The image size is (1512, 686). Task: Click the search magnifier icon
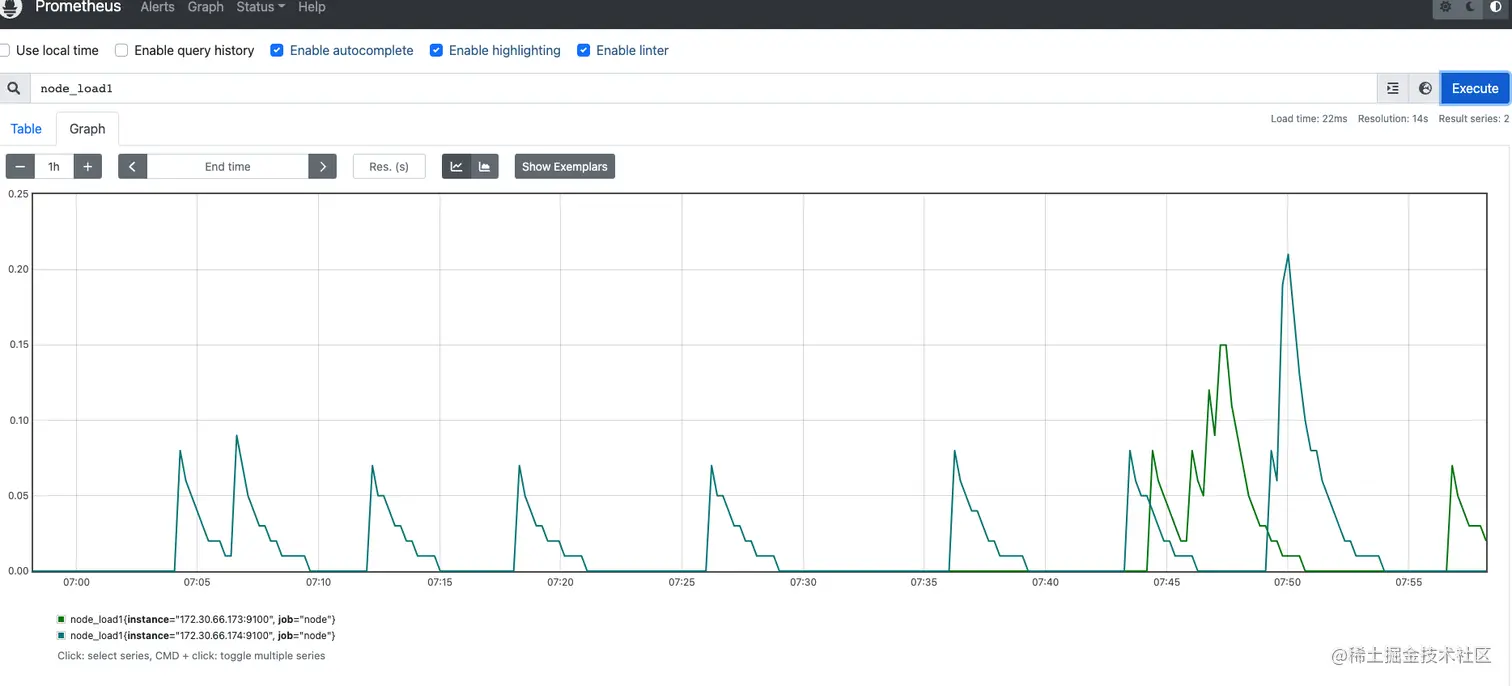14,88
